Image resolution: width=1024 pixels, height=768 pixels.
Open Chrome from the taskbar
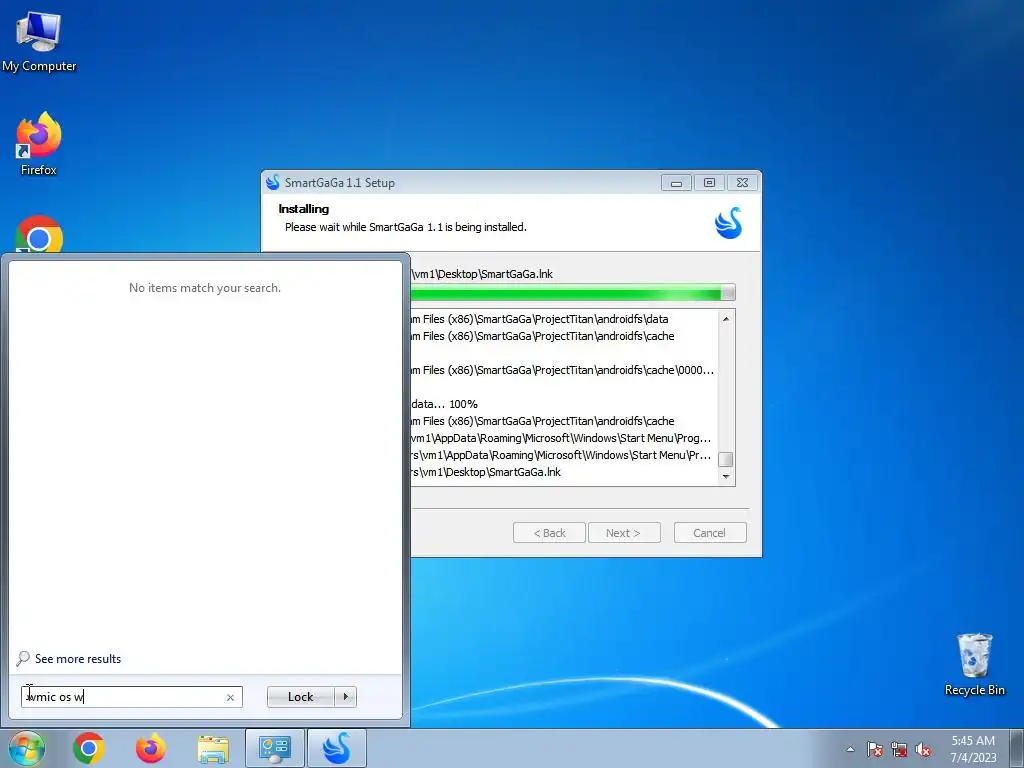point(89,748)
